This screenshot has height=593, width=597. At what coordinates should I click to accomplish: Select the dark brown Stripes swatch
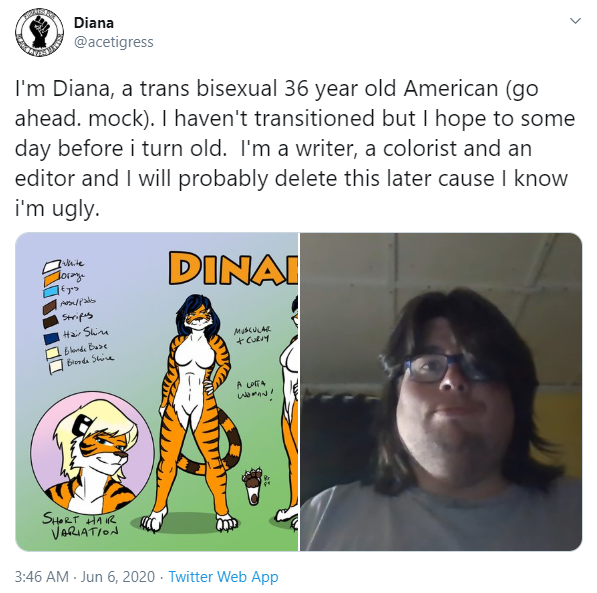pyautogui.click(x=51, y=322)
